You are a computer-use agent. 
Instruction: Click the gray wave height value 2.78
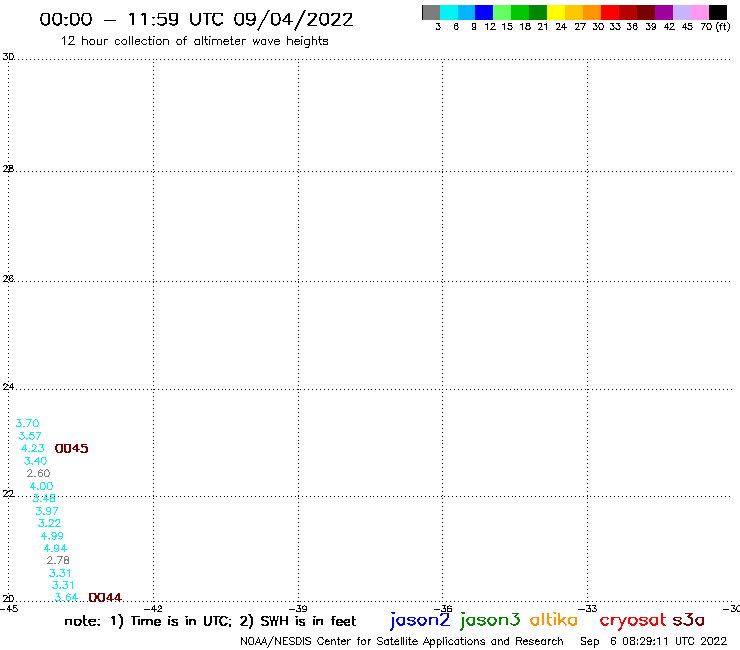pyautogui.click(x=58, y=560)
